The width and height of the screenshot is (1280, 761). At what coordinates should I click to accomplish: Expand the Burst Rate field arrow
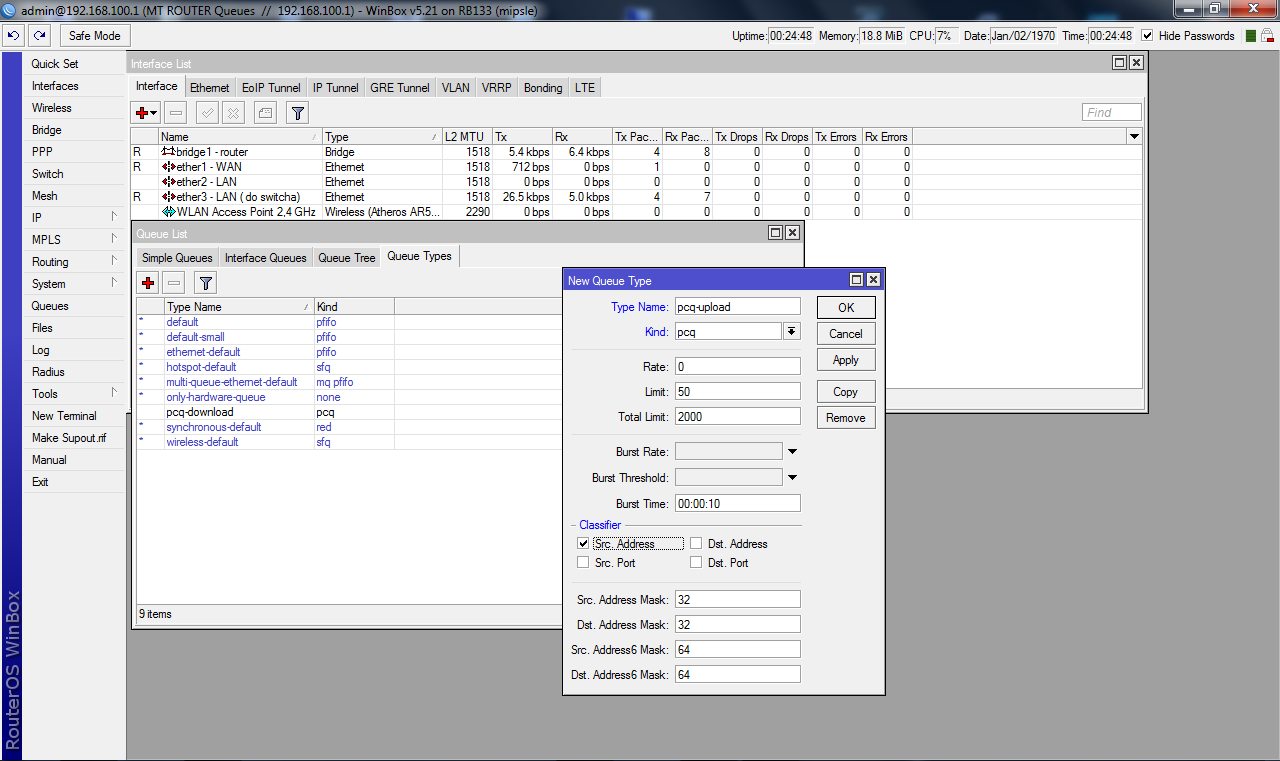coord(792,452)
